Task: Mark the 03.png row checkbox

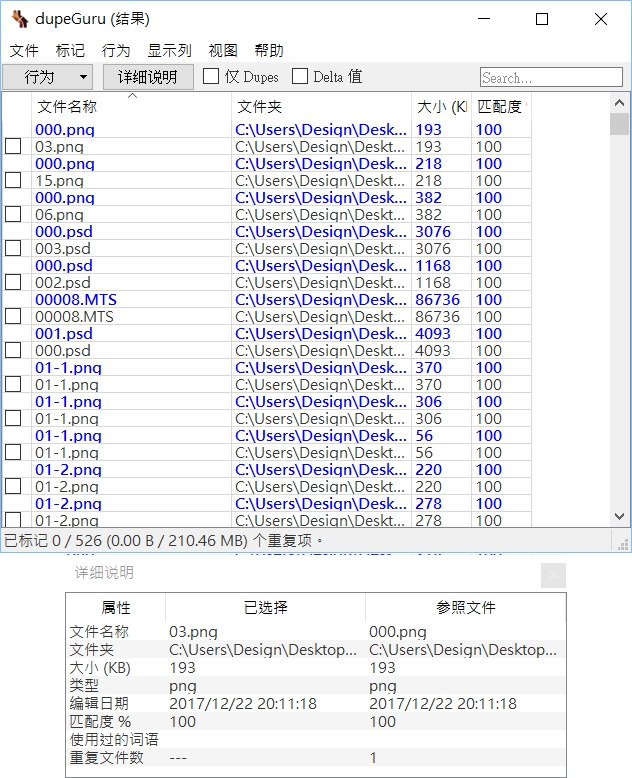Action: (13, 146)
